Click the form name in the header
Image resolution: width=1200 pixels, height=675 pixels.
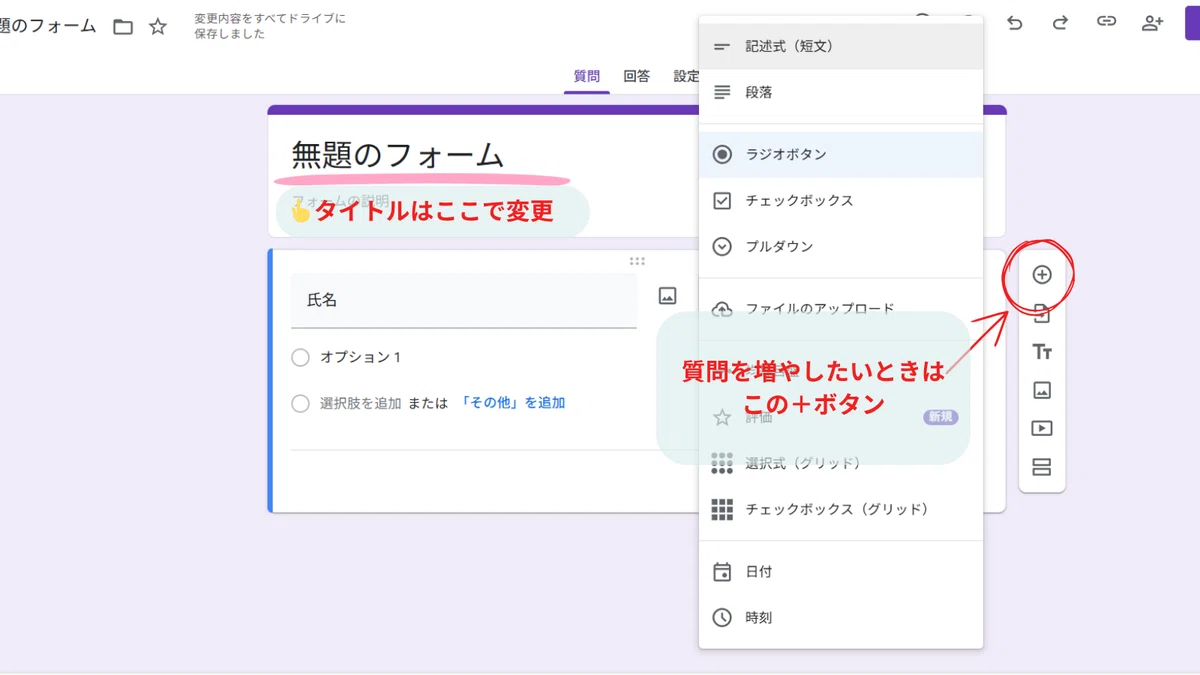[x=48, y=26]
